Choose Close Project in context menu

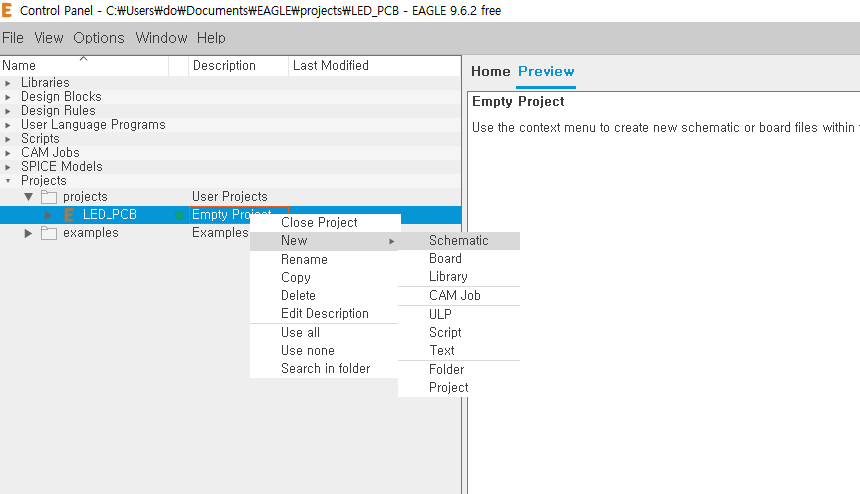point(325,223)
